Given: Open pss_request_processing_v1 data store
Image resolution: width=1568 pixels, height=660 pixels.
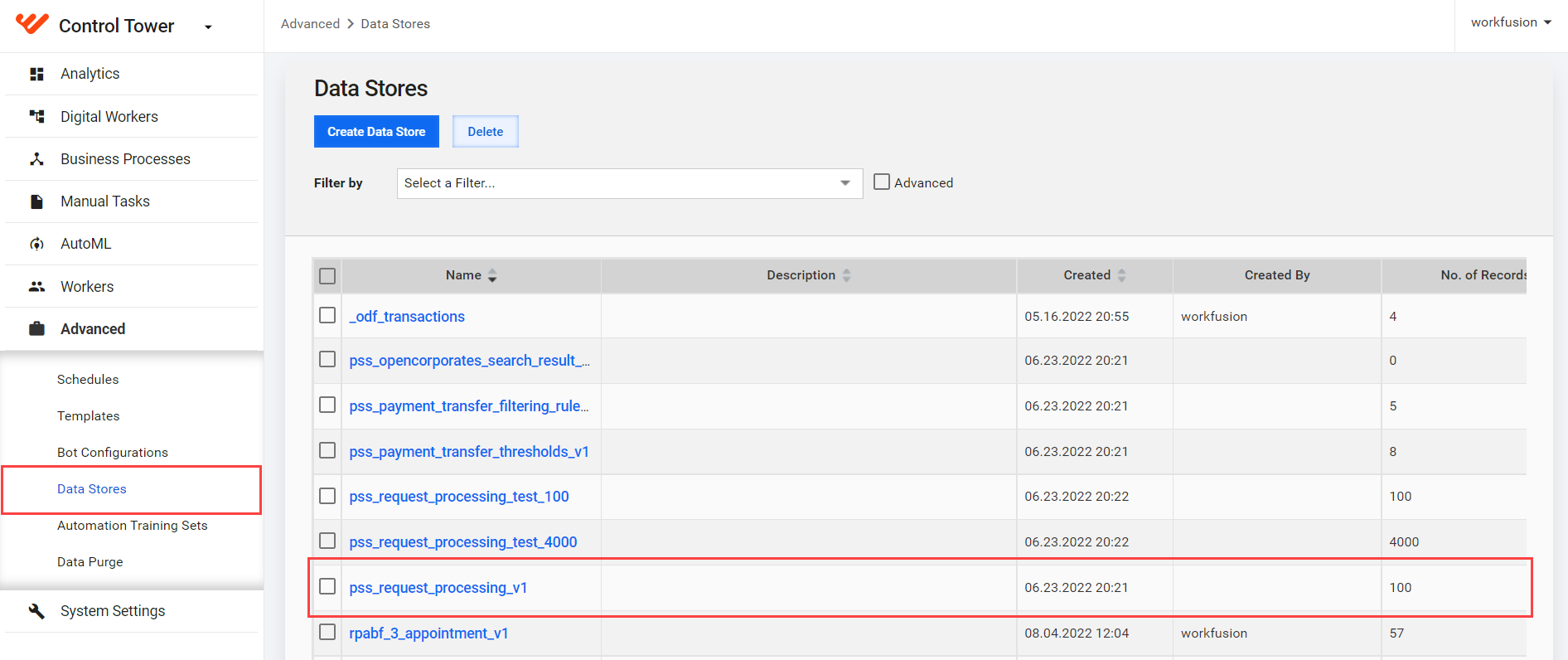Looking at the screenshot, I should tap(438, 588).
